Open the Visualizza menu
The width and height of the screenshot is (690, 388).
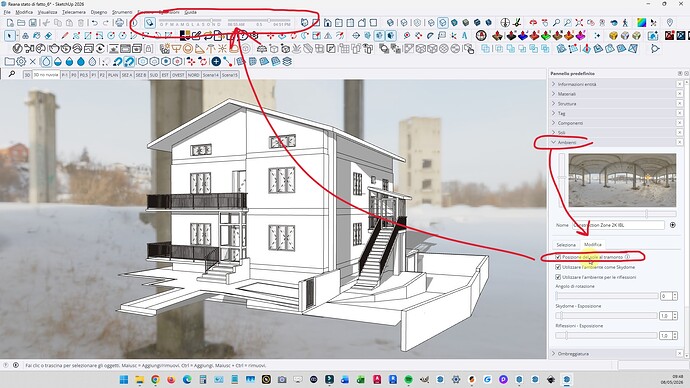[48, 12]
